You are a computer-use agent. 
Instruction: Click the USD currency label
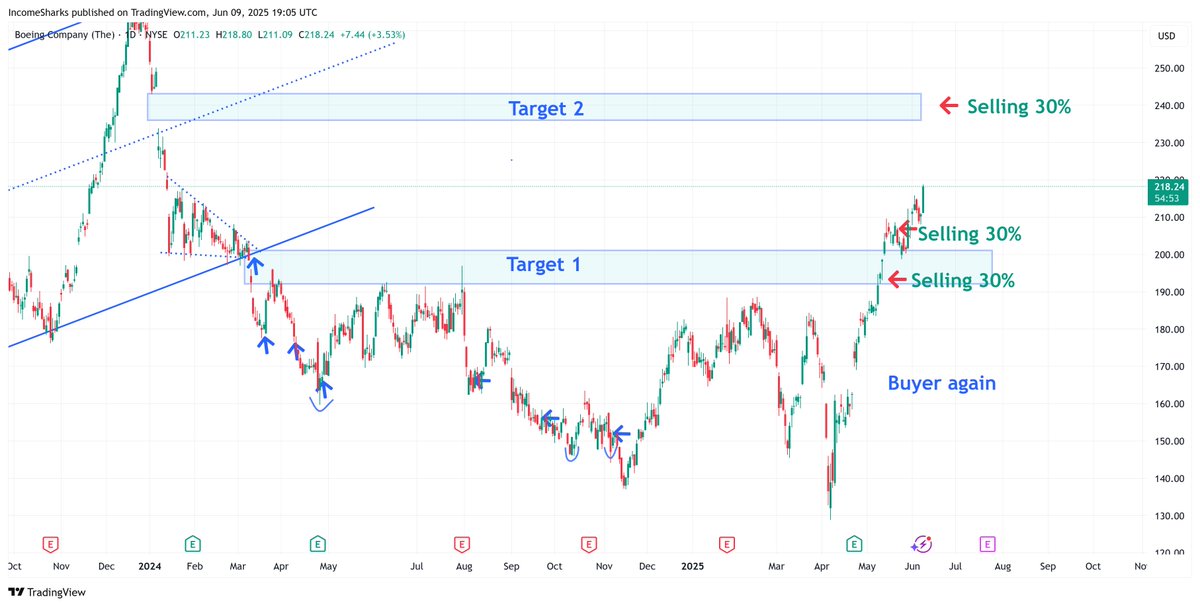pos(1166,36)
